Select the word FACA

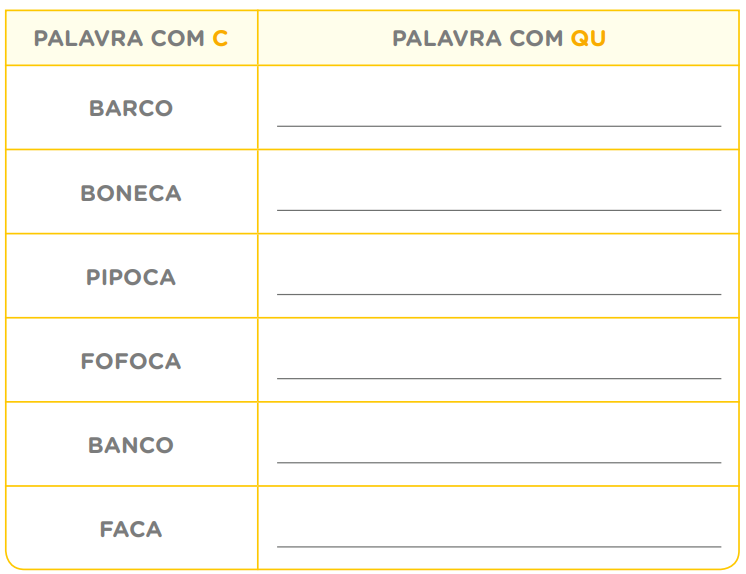[x=131, y=529]
